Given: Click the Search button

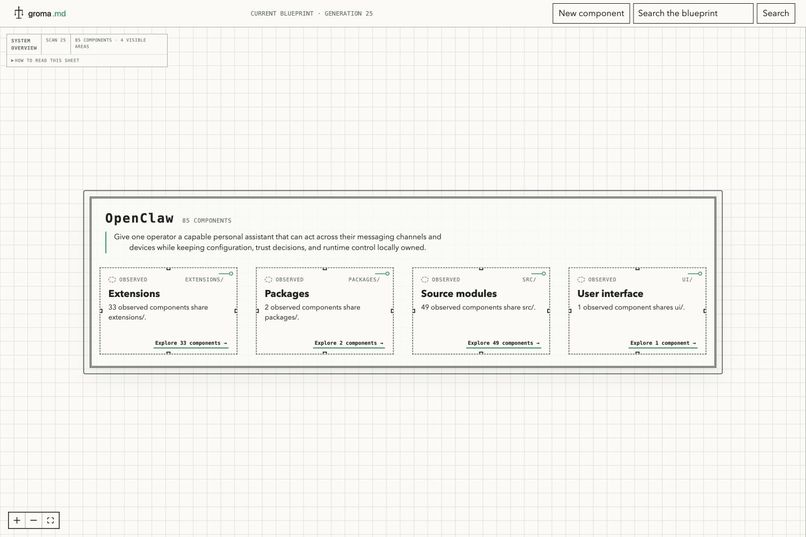Looking at the screenshot, I should [x=776, y=13].
